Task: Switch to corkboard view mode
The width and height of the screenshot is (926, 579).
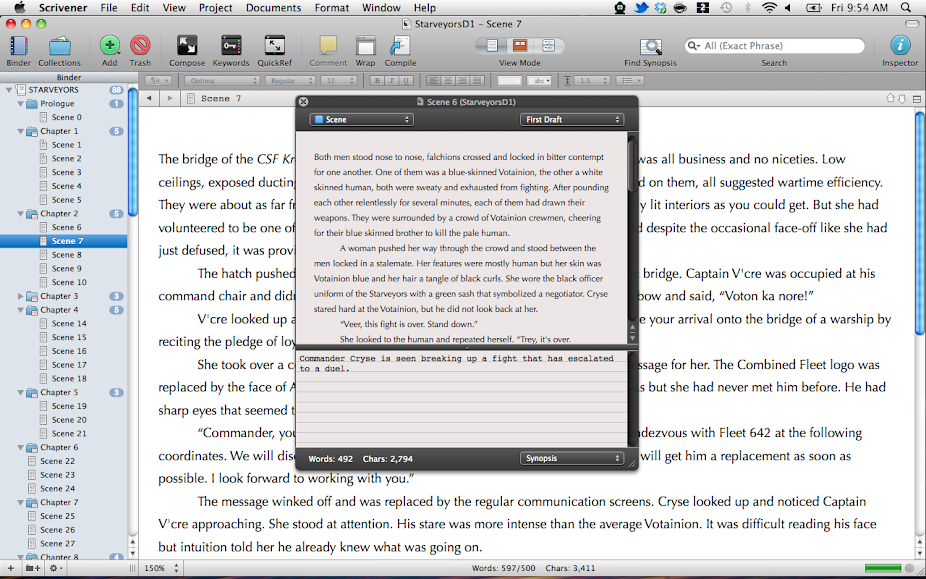Action: (x=520, y=45)
